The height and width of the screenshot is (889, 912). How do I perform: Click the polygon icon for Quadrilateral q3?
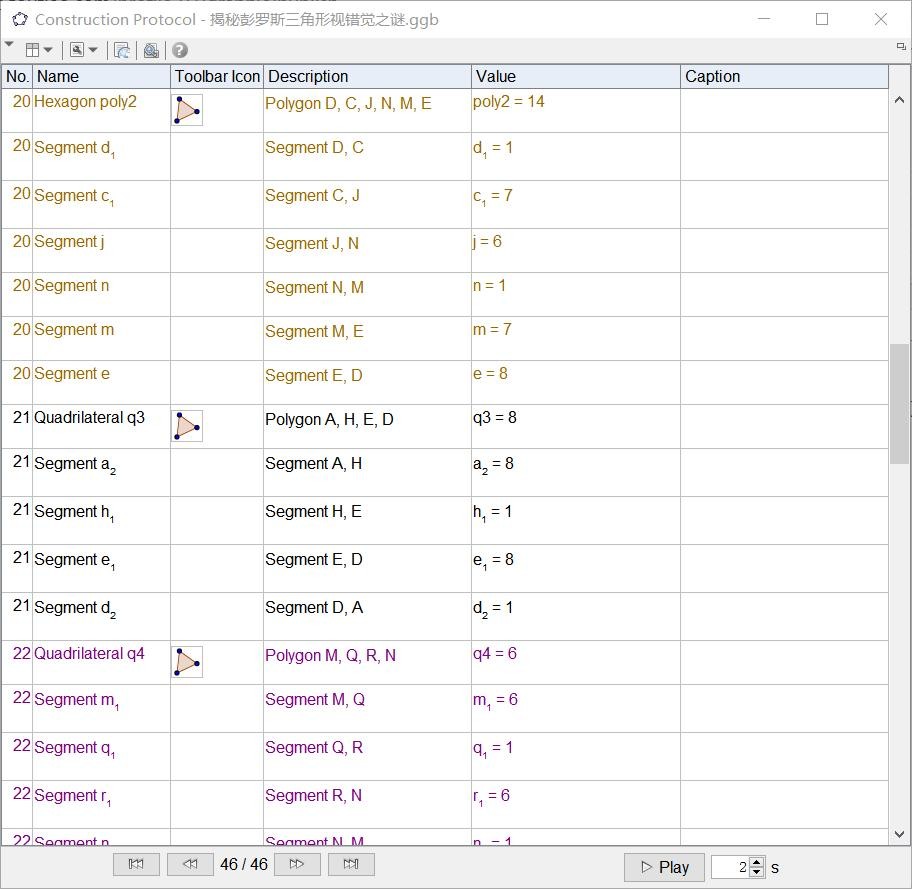187,426
